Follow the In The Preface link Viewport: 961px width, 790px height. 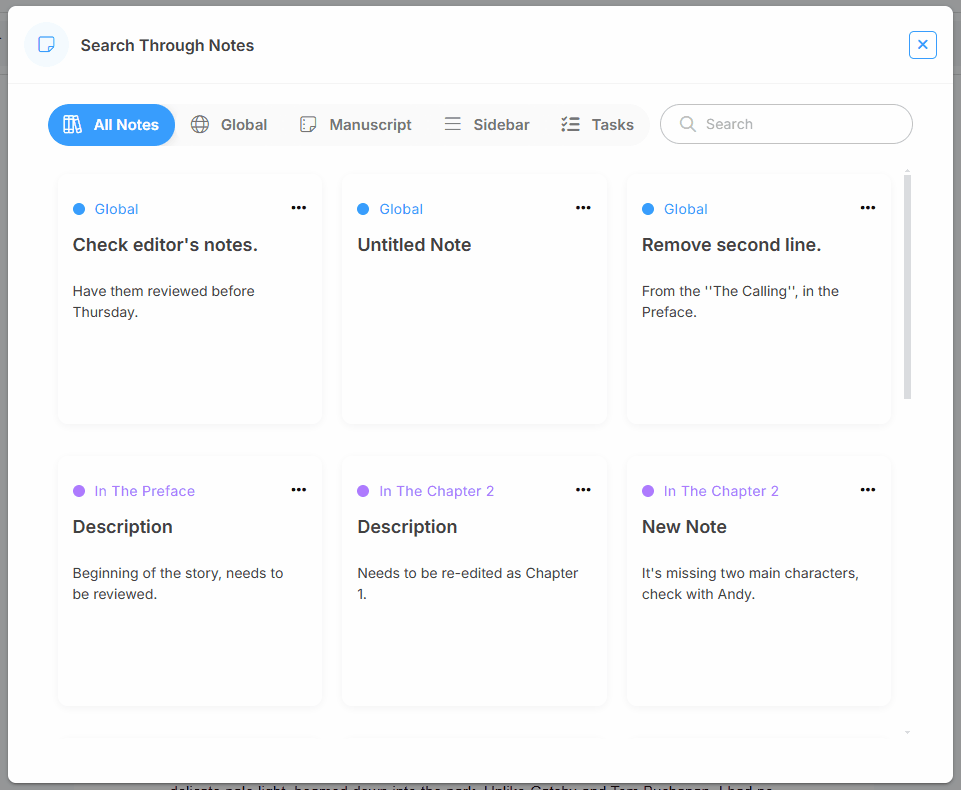click(145, 491)
